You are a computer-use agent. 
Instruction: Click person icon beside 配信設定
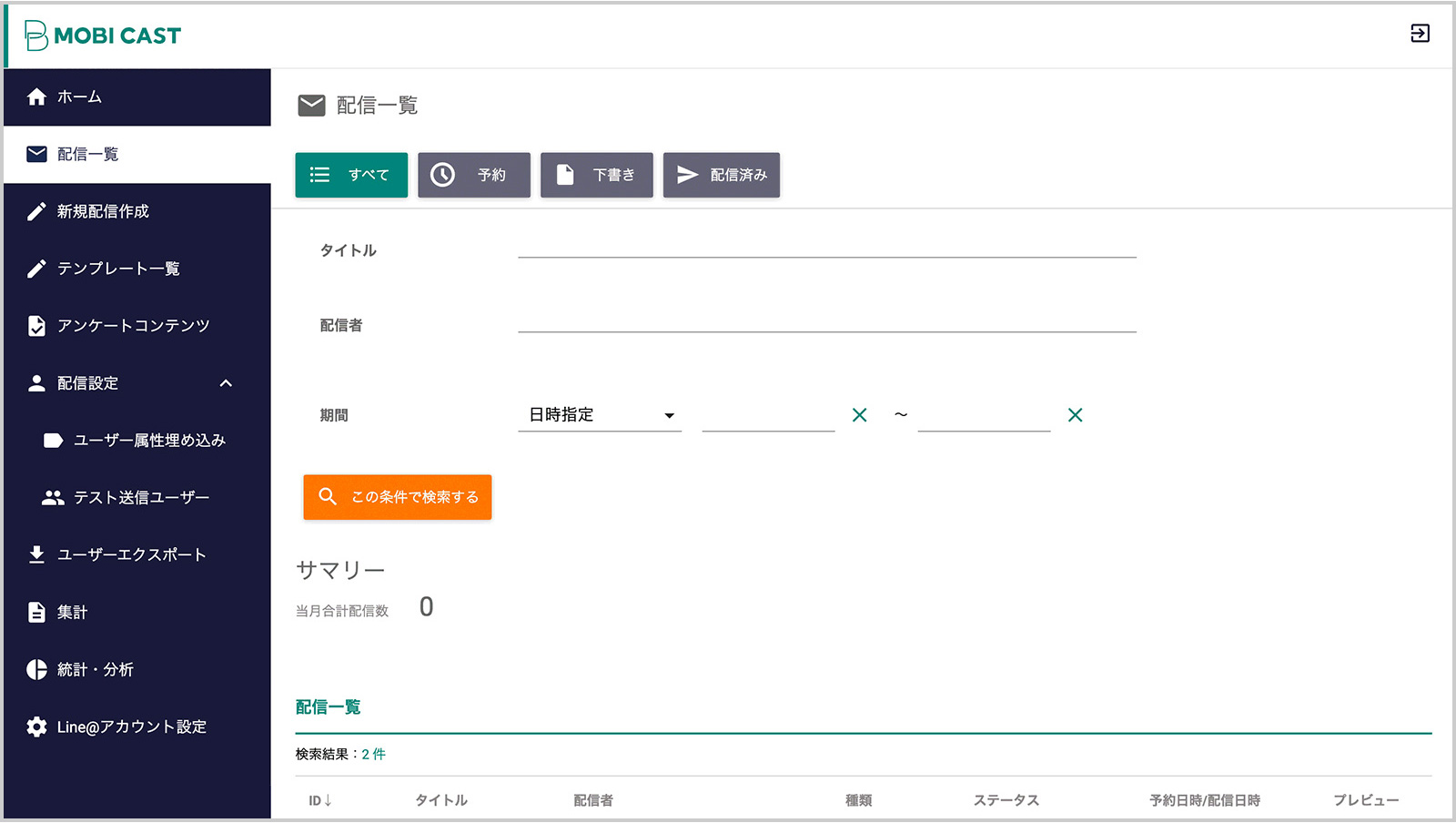(36, 383)
